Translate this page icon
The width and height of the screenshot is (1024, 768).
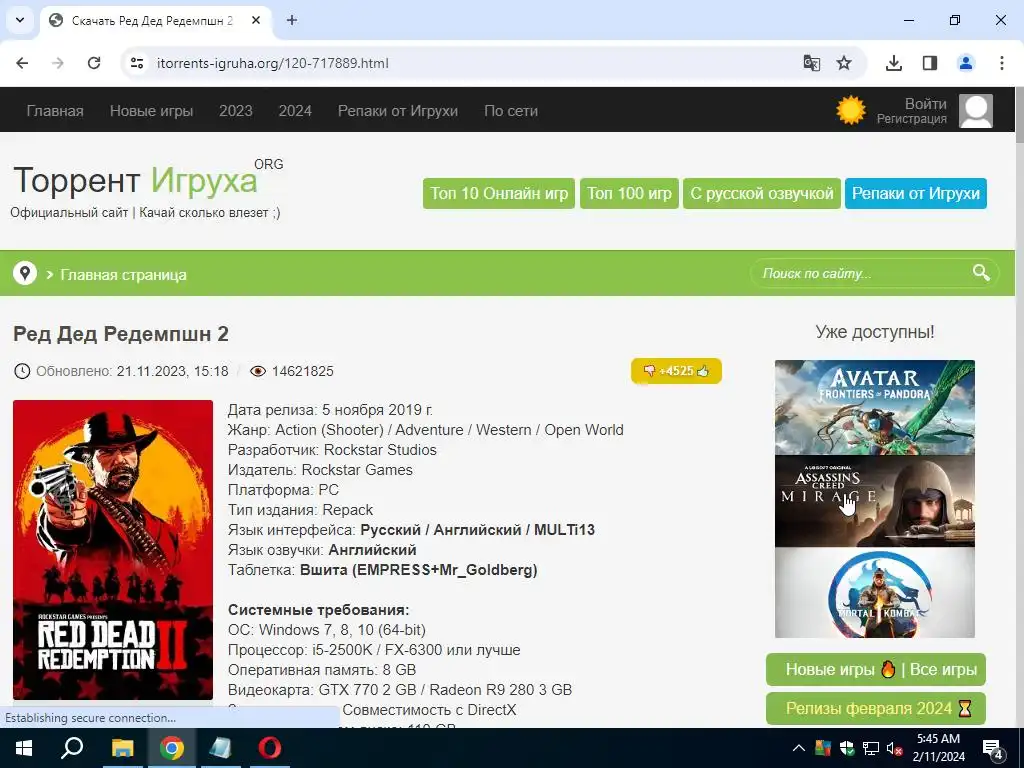click(x=812, y=63)
